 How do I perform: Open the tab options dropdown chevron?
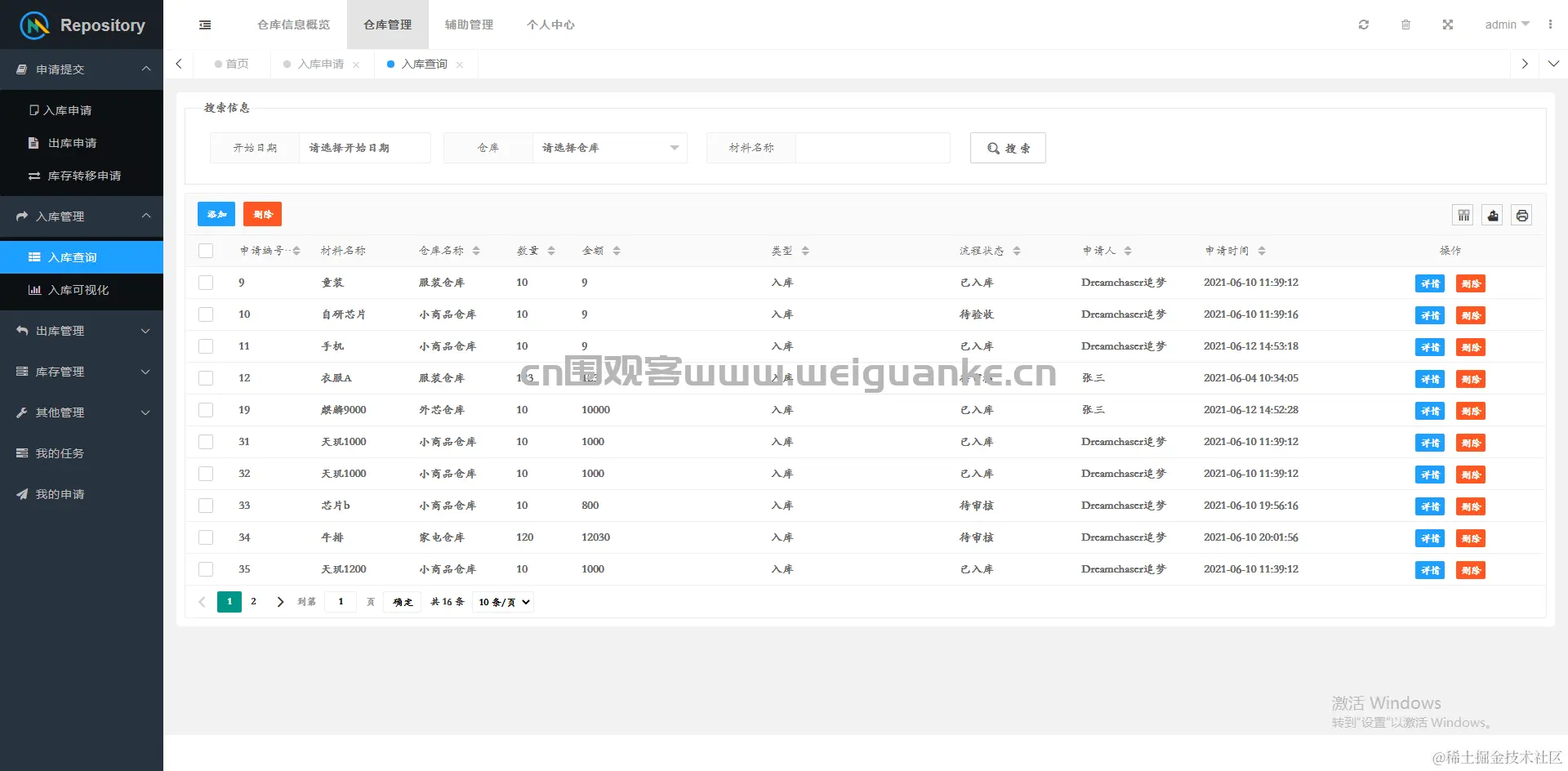click(1553, 64)
